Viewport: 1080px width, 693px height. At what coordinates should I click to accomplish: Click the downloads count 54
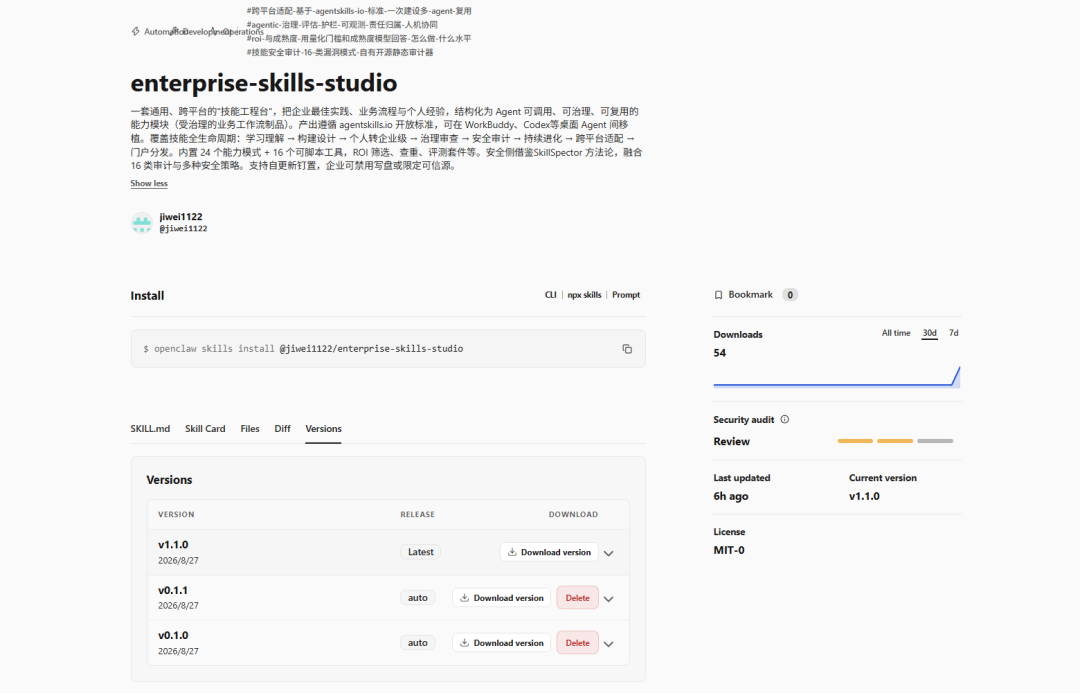pyautogui.click(x=720, y=353)
